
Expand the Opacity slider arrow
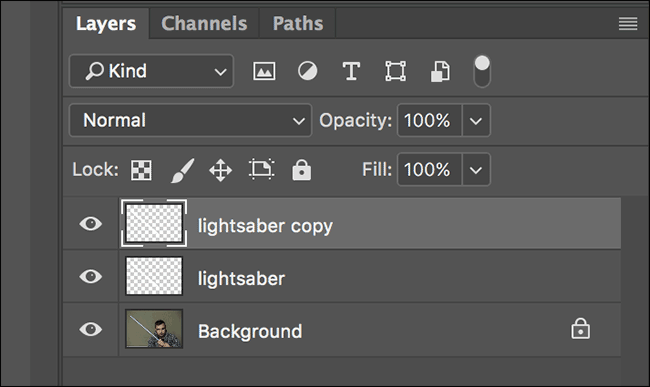coord(476,121)
